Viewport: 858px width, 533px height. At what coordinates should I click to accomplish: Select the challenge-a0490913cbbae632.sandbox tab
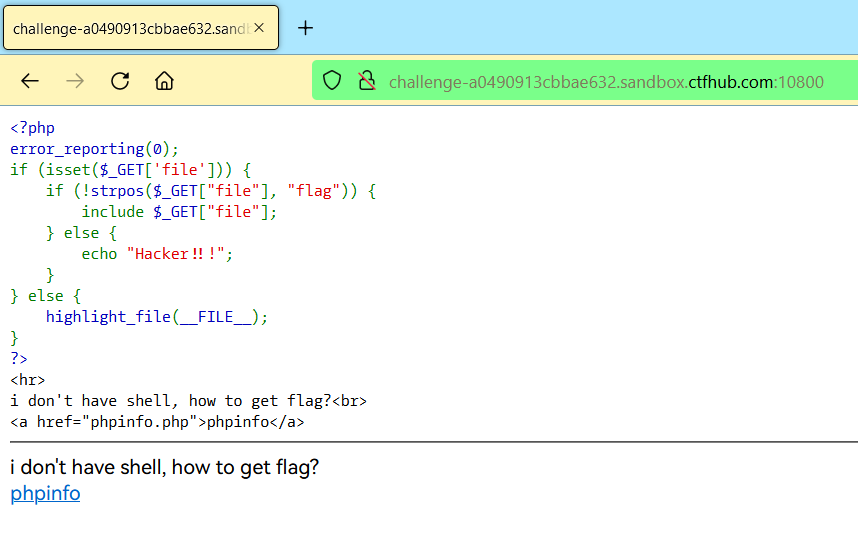tap(141, 28)
